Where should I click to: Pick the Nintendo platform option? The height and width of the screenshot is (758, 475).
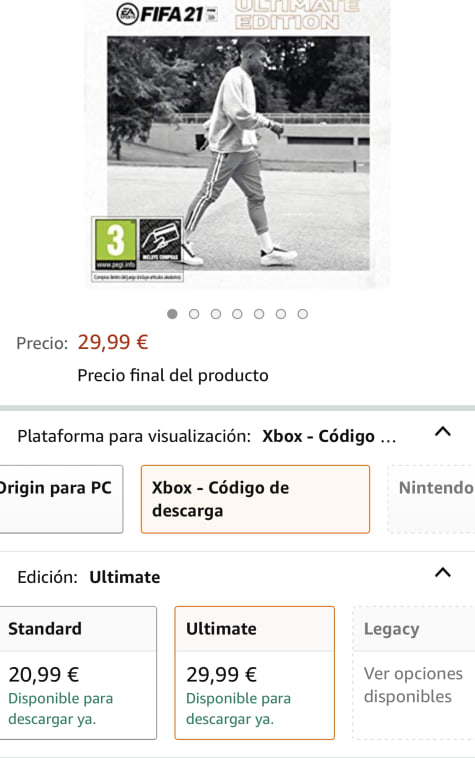coord(432,499)
